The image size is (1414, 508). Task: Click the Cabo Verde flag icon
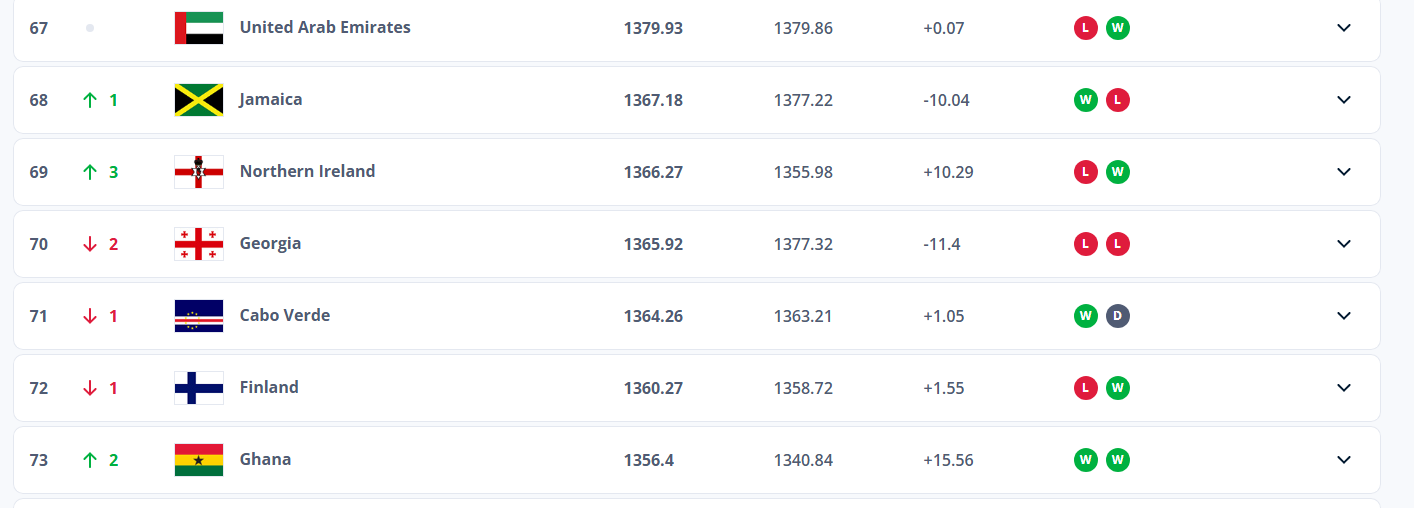(199, 316)
